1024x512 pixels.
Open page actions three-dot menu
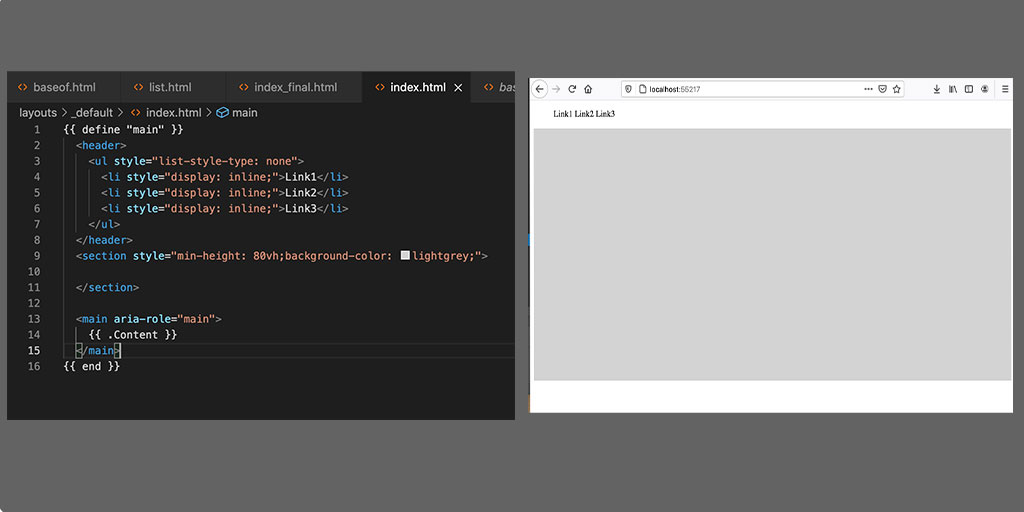click(x=869, y=89)
